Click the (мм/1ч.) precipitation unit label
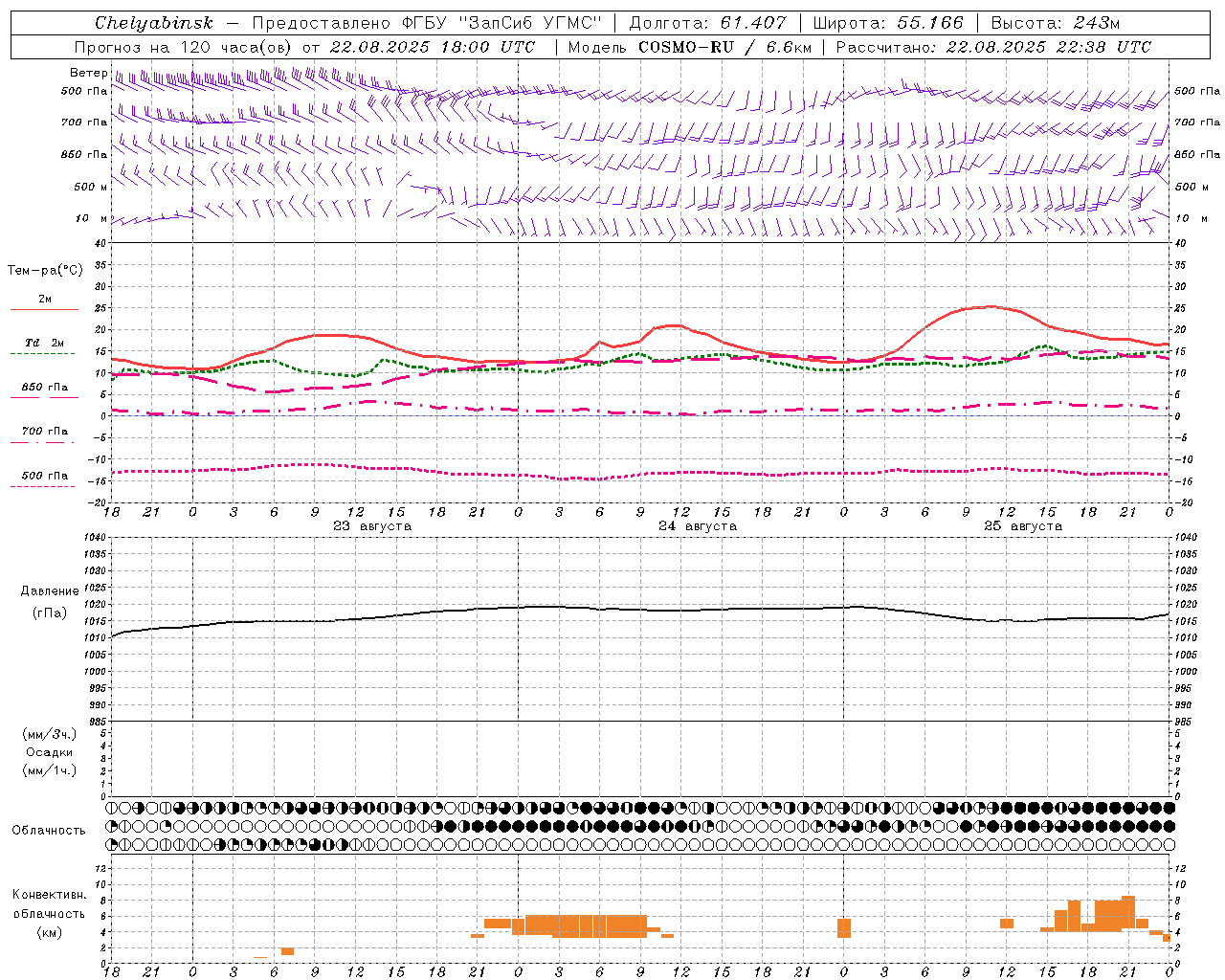Image resolution: width=1225 pixels, height=980 pixels. 50,770
